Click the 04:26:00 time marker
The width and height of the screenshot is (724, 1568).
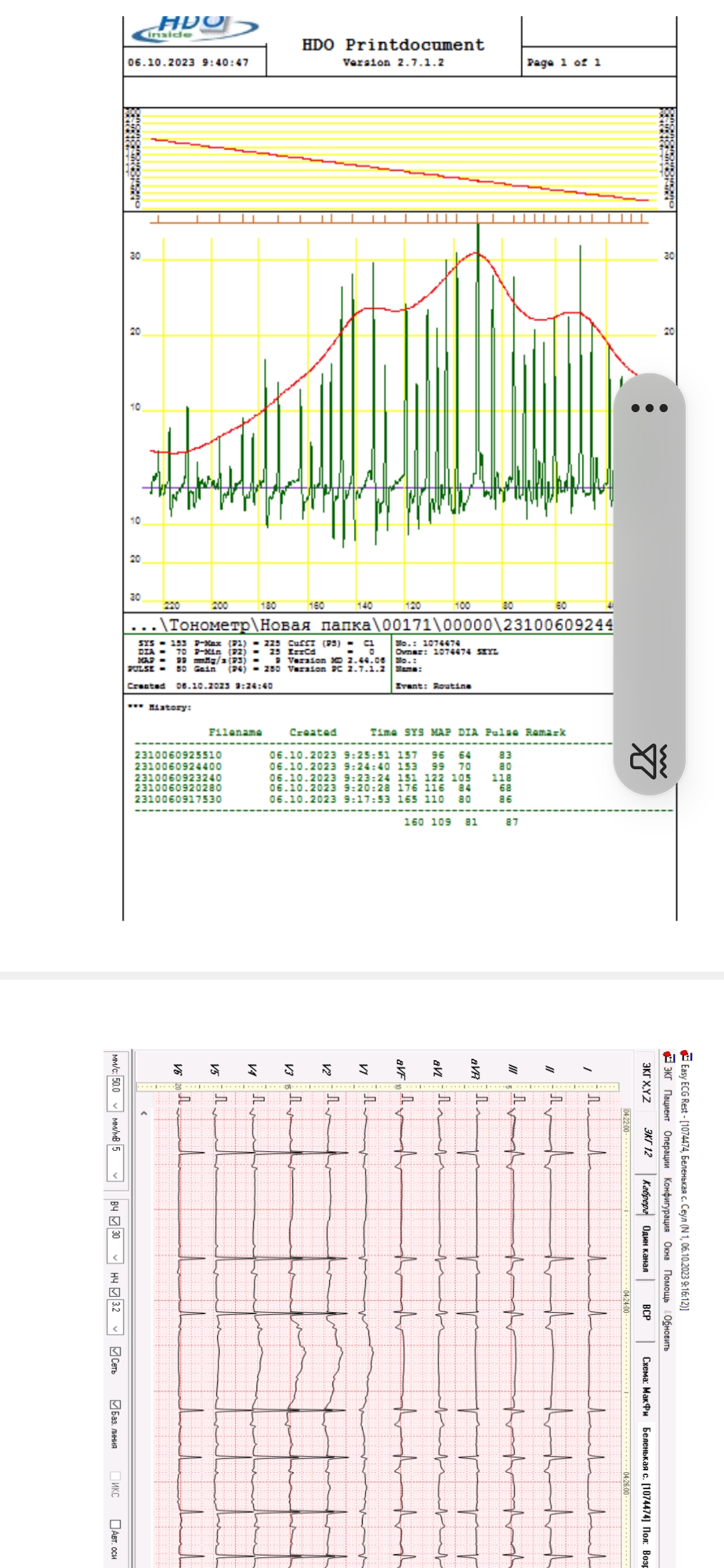pyautogui.click(x=625, y=1482)
